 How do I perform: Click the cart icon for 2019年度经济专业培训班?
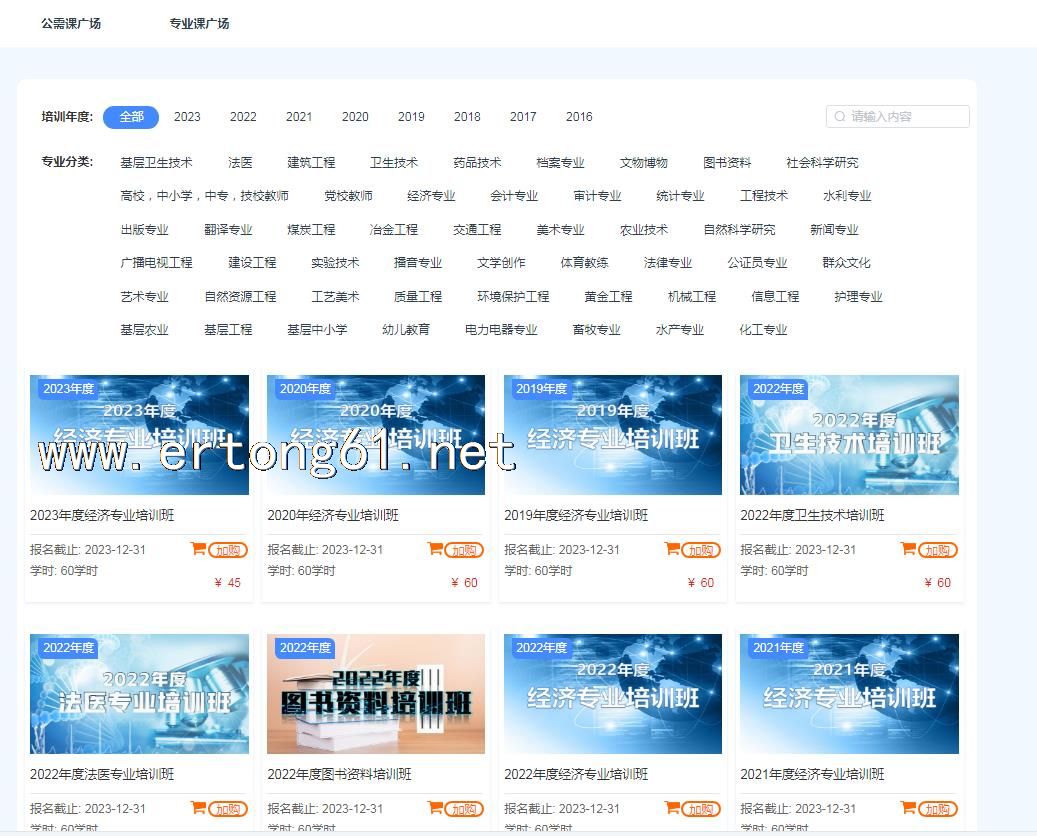point(672,549)
